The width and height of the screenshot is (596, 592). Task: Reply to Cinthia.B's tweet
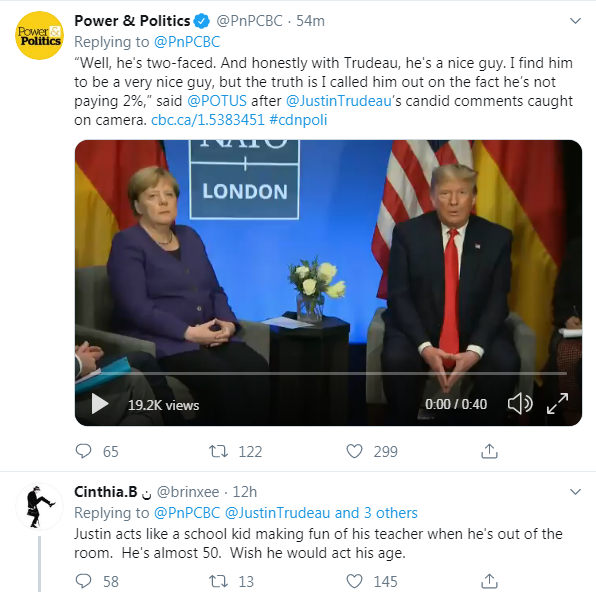(x=84, y=581)
